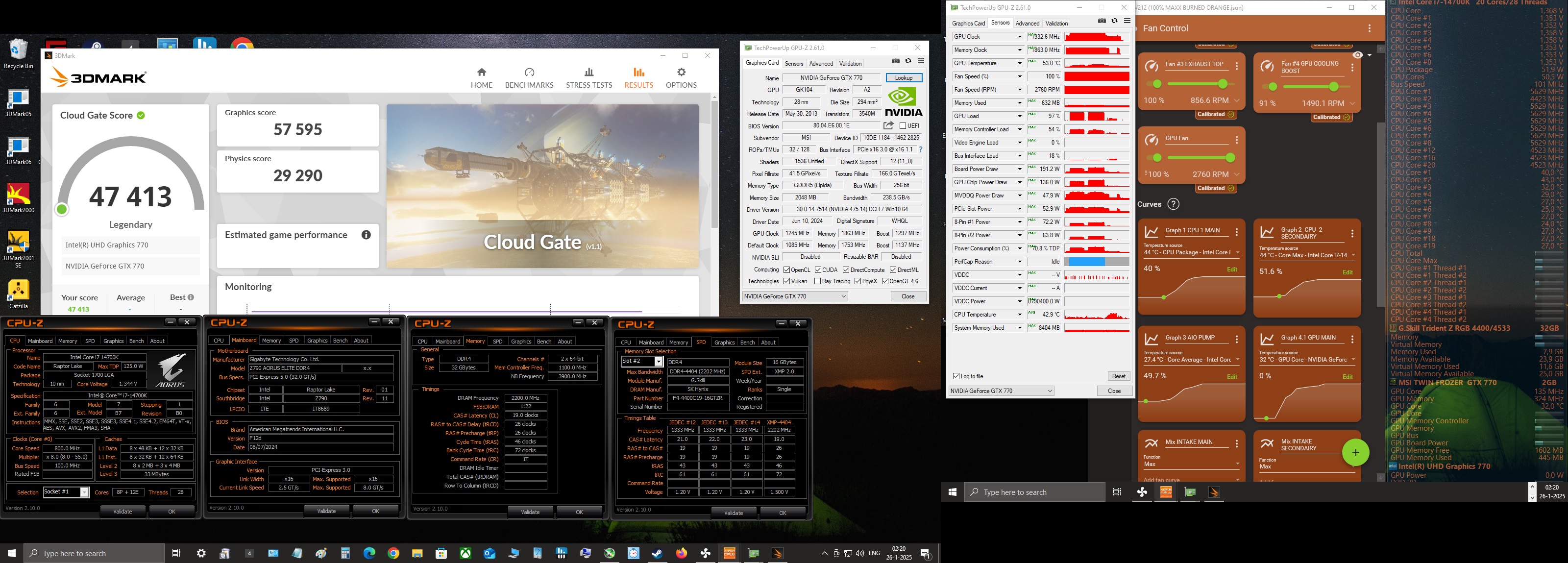Toggle Vulkan checkbox in GPU-Z
1568x563 pixels.
click(x=786, y=281)
